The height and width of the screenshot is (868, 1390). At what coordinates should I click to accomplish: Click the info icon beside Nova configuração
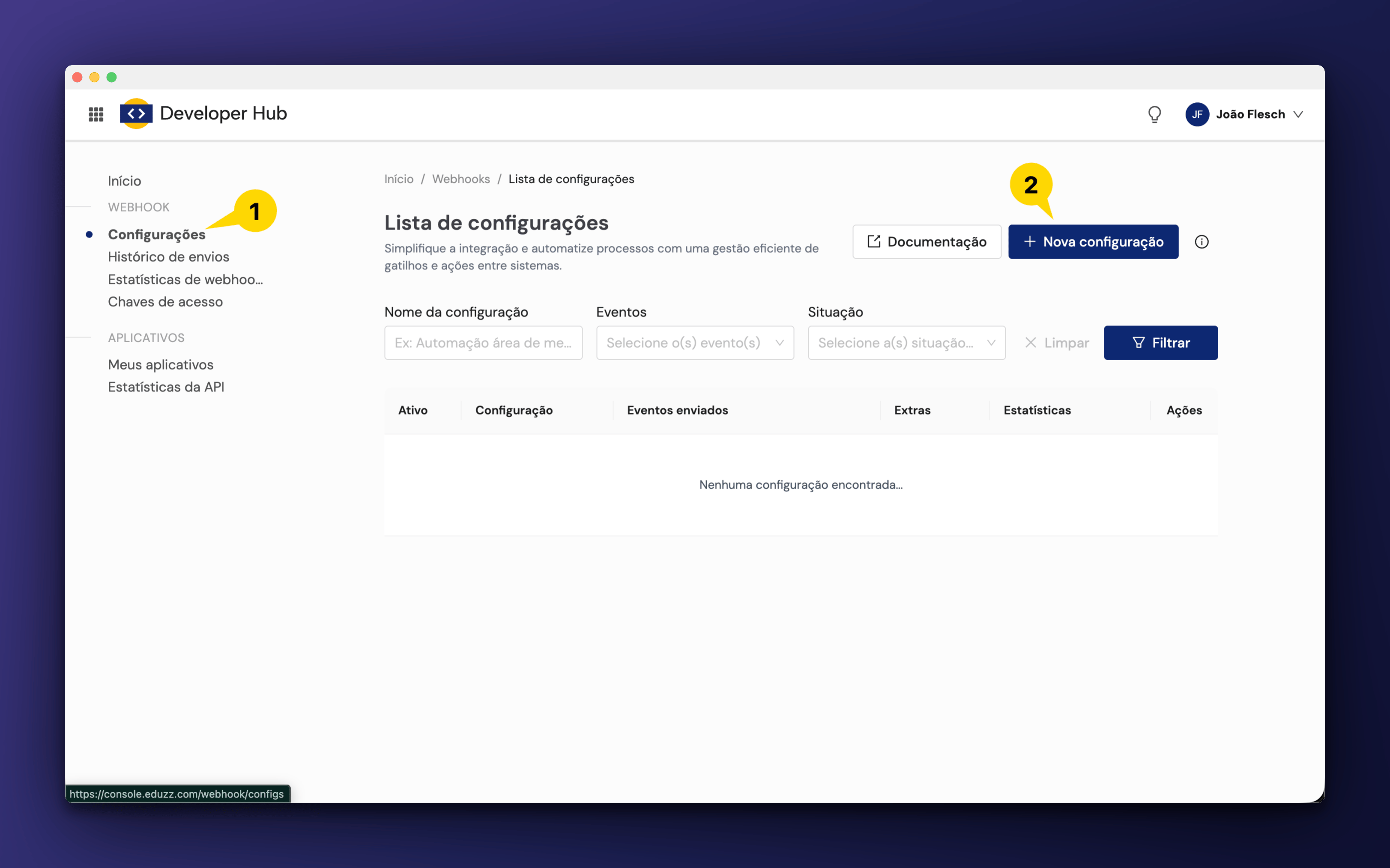click(1202, 242)
